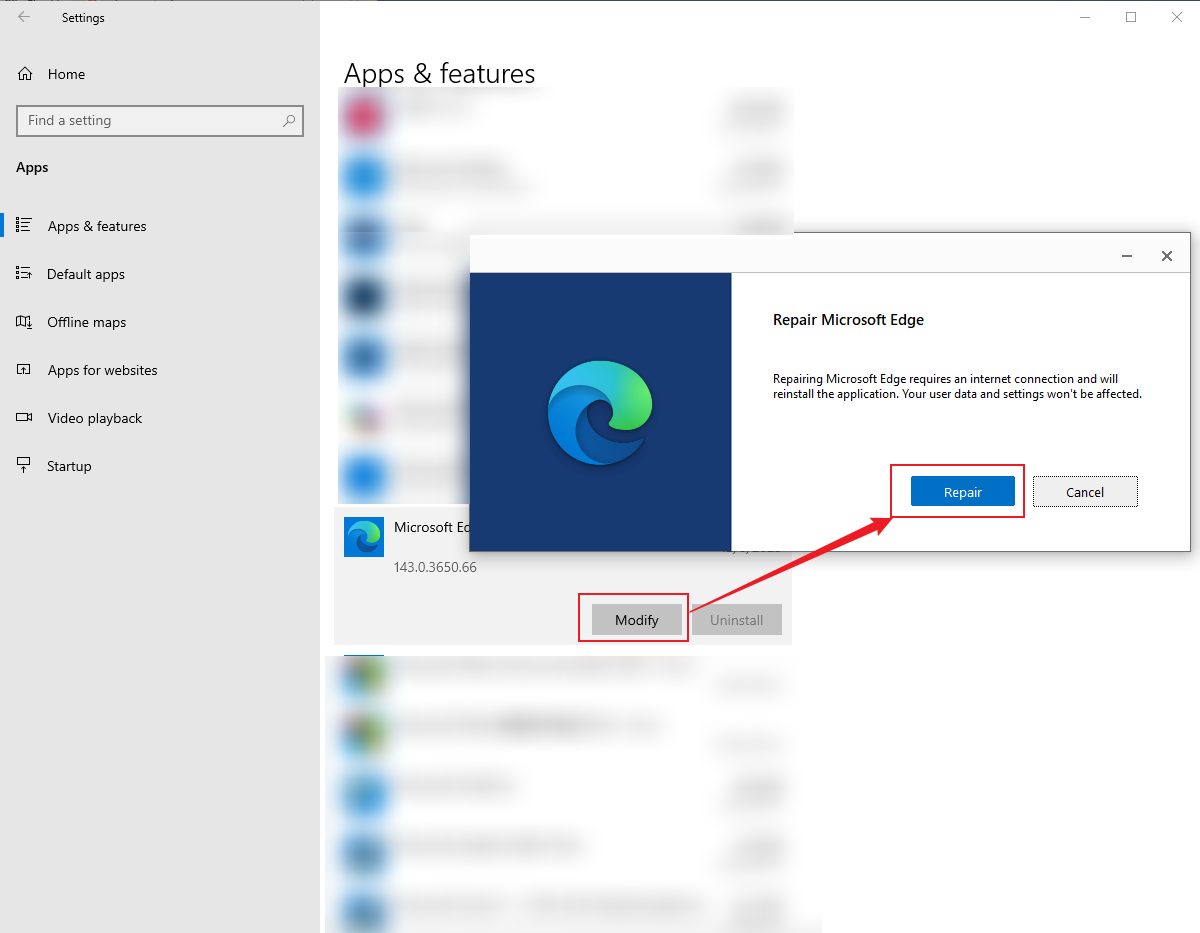Image resolution: width=1200 pixels, height=933 pixels.
Task: Click the back arrow in Settings
Action: [x=23, y=17]
